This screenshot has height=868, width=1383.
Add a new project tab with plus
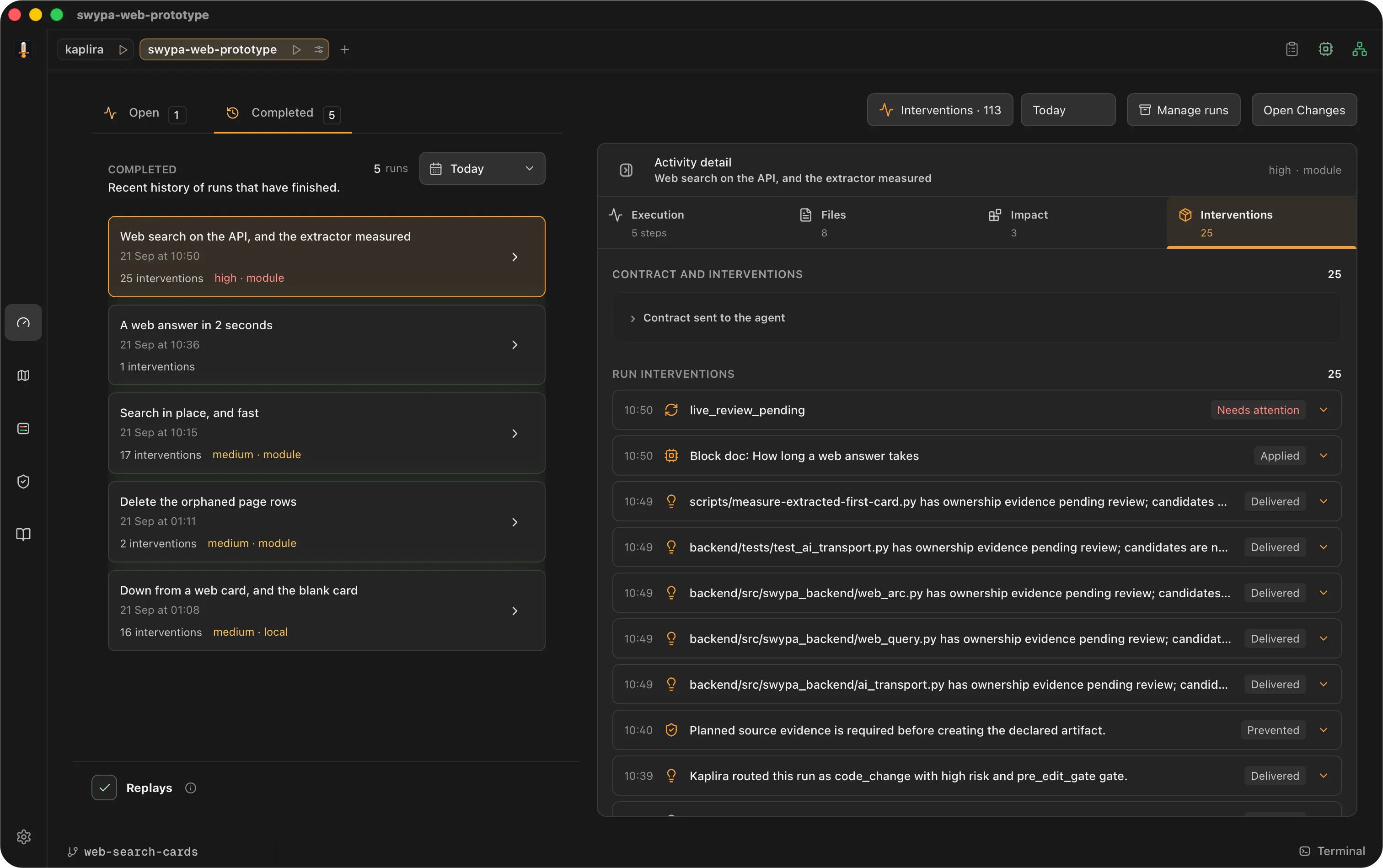pos(344,49)
